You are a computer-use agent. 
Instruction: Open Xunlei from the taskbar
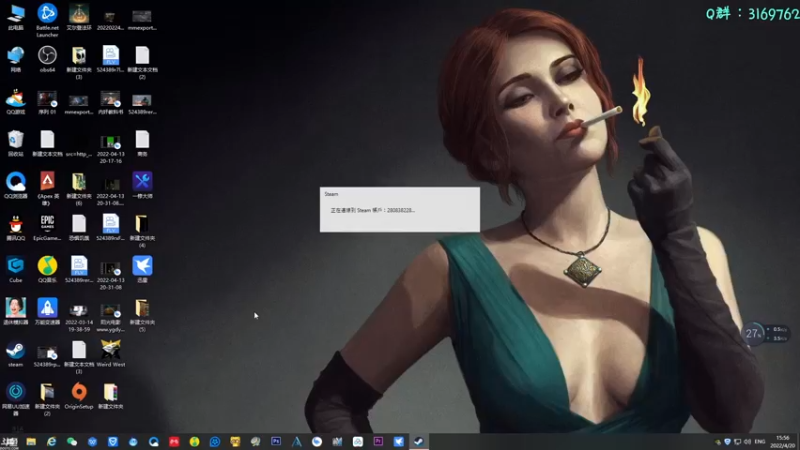point(398,441)
